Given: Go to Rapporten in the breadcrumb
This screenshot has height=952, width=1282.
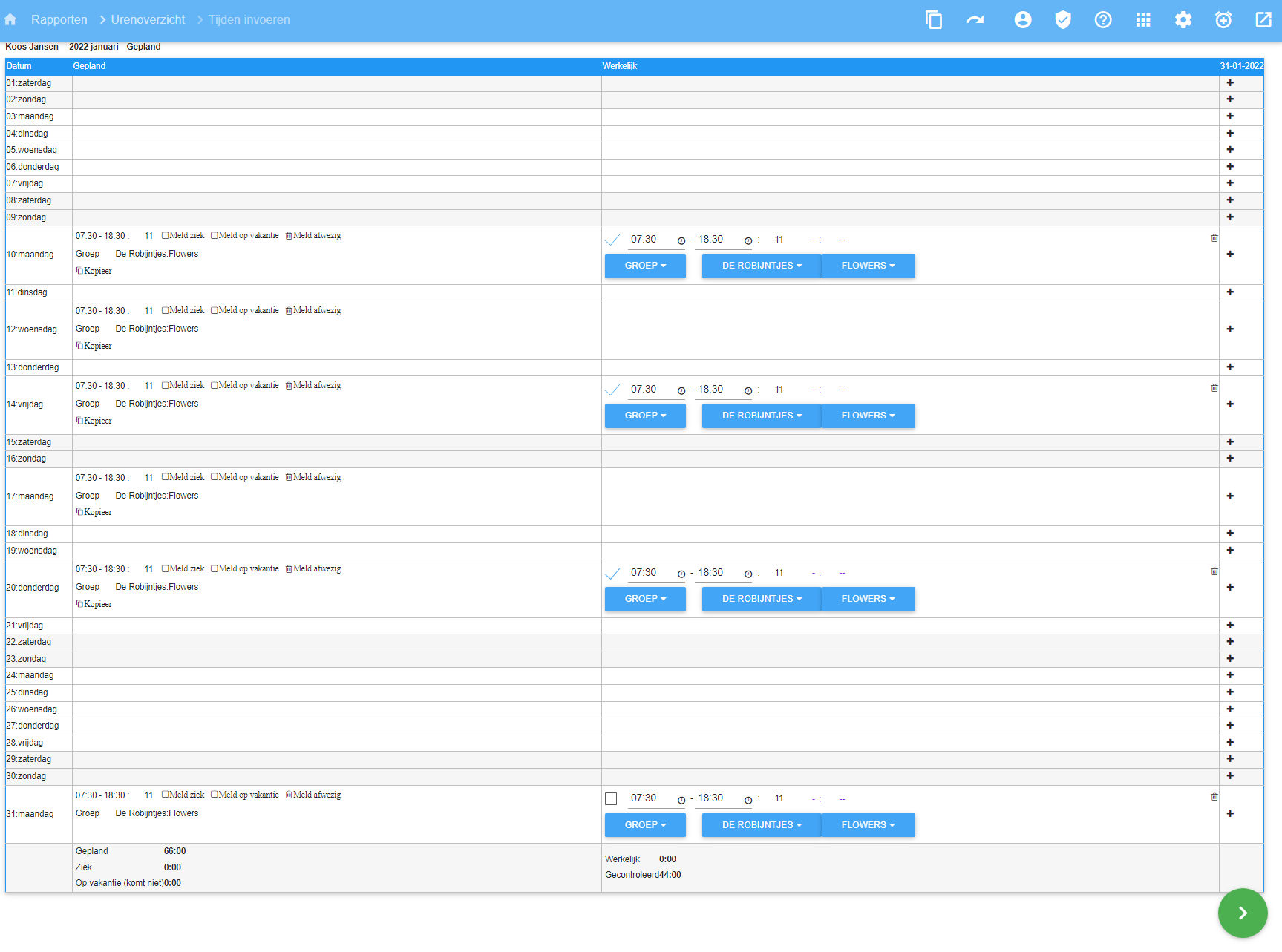Looking at the screenshot, I should (59, 20).
